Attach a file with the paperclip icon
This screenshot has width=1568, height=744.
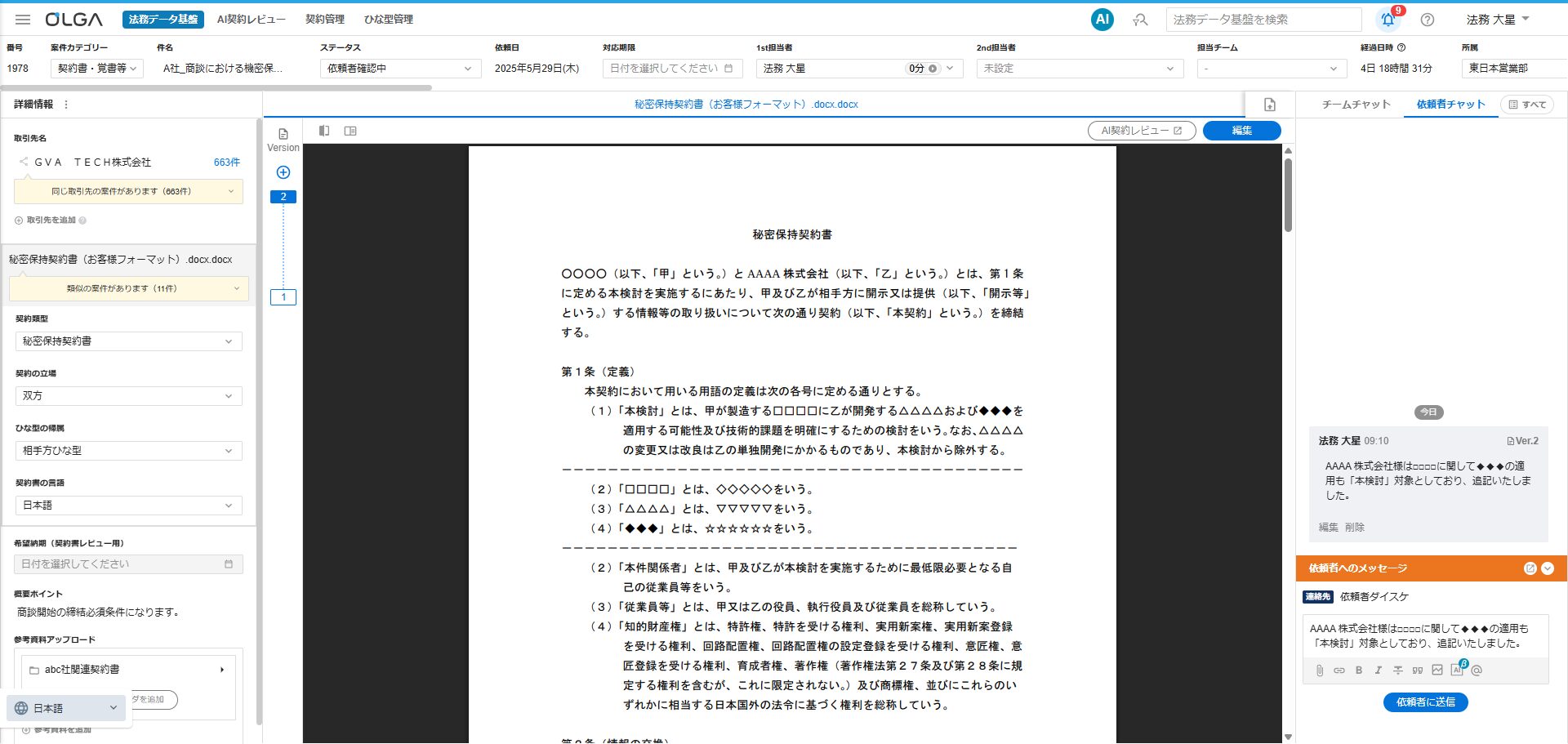click(1320, 670)
